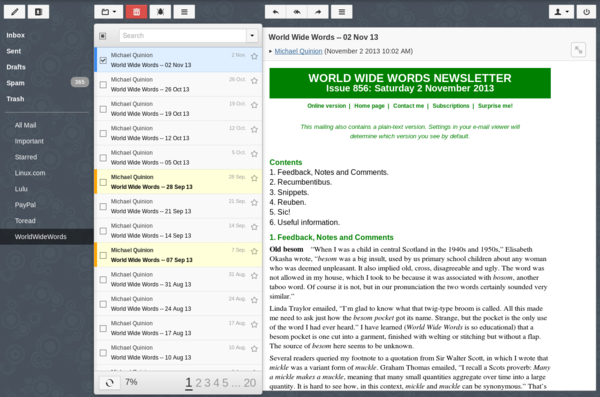Open World Wide Words 31 Aug 13 message
Screen dimensions: 600x397
point(178,279)
